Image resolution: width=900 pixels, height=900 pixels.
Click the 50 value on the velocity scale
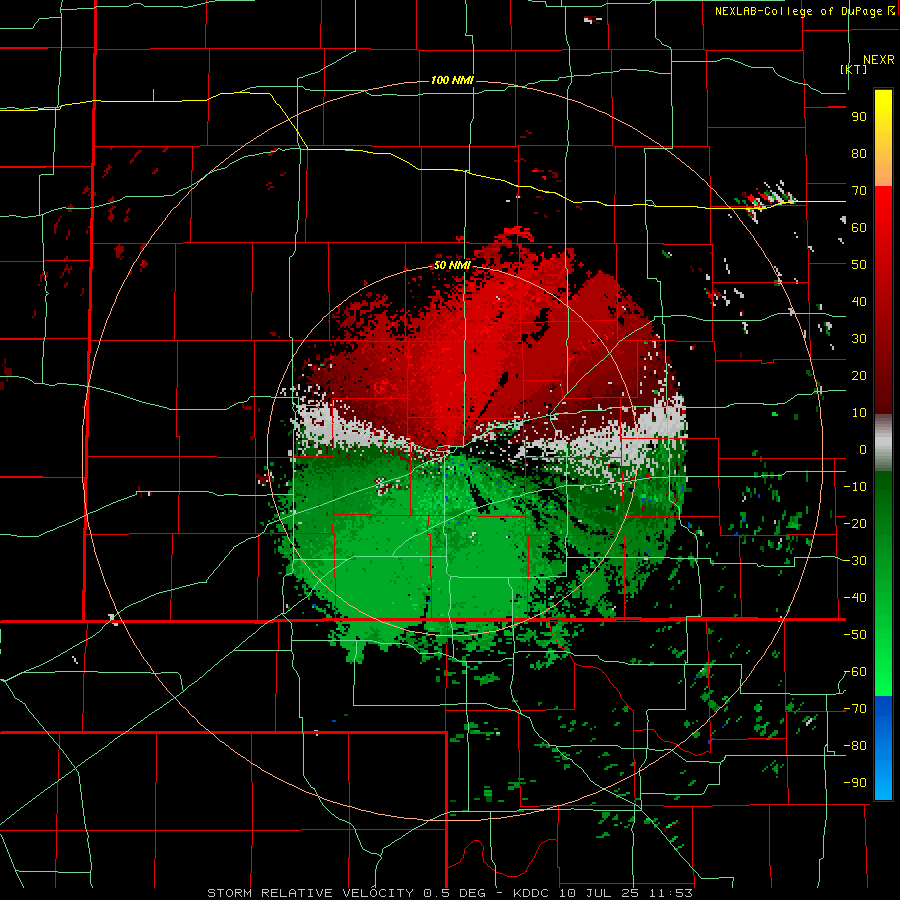pos(859,265)
